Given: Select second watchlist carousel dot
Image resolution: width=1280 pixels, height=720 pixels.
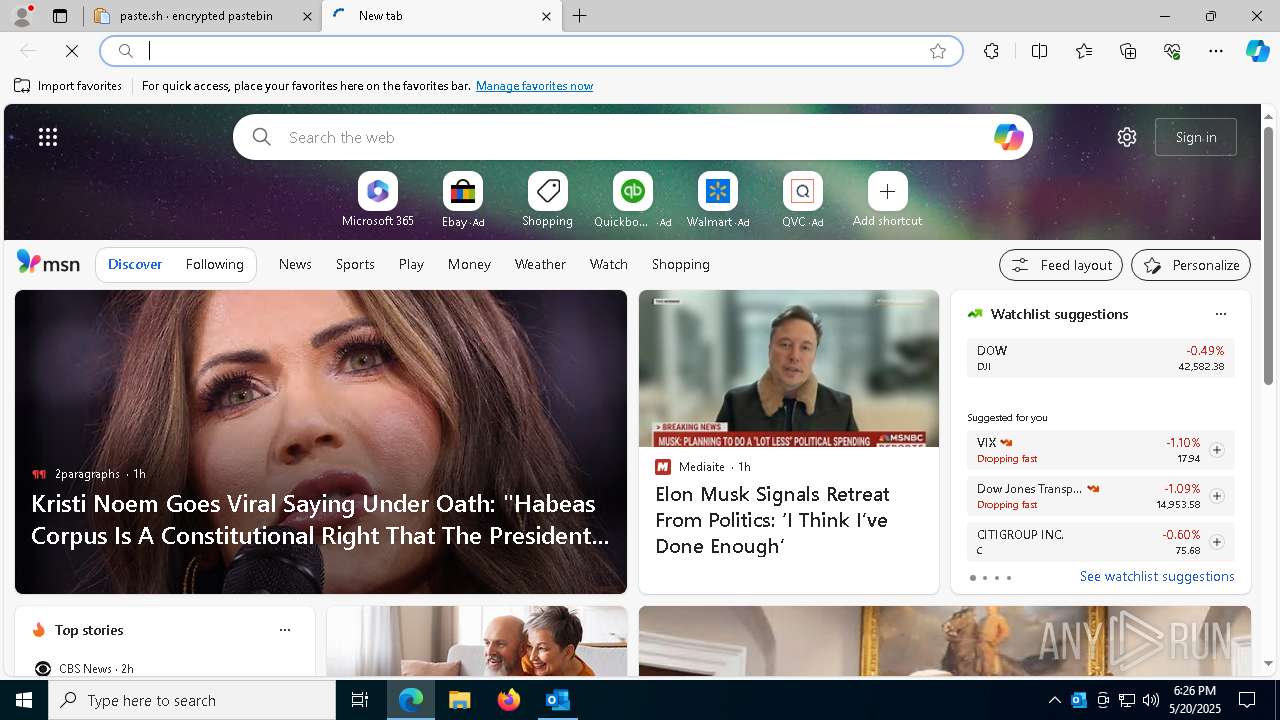Looking at the screenshot, I should point(984,578).
